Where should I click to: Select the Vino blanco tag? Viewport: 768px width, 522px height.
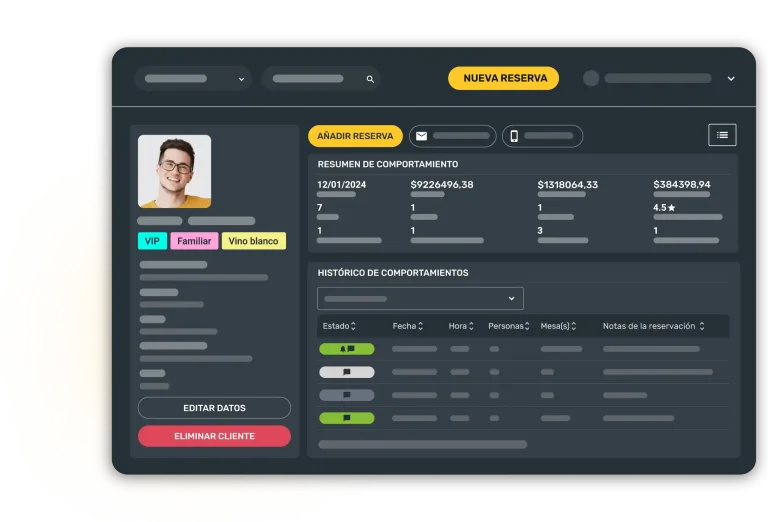point(254,241)
